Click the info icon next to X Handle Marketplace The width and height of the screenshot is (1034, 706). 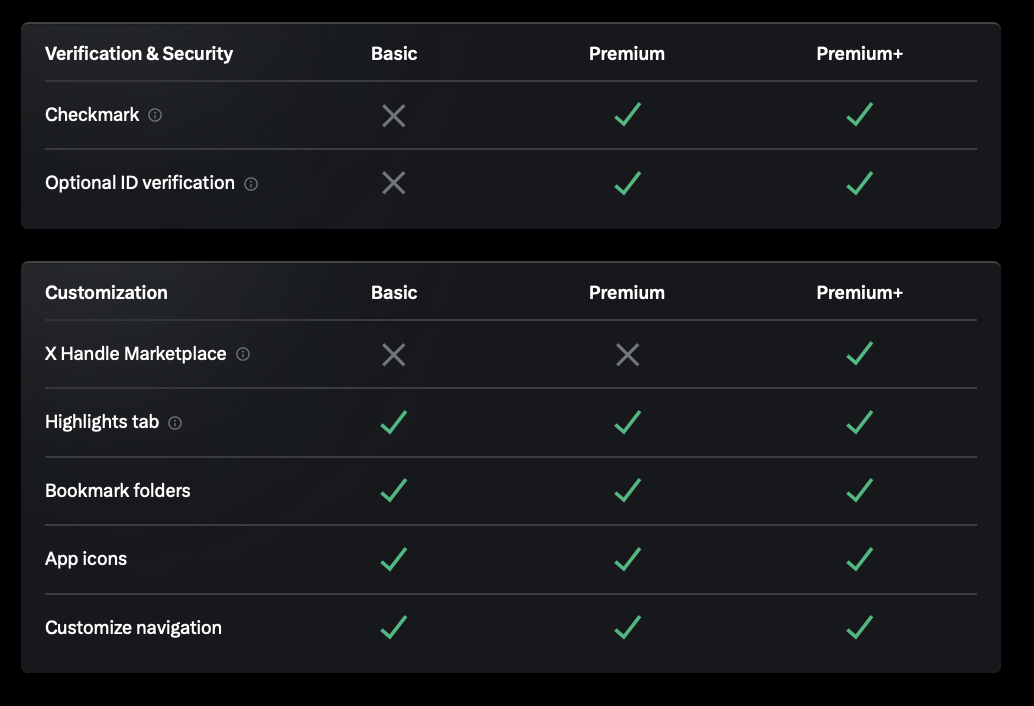242,354
